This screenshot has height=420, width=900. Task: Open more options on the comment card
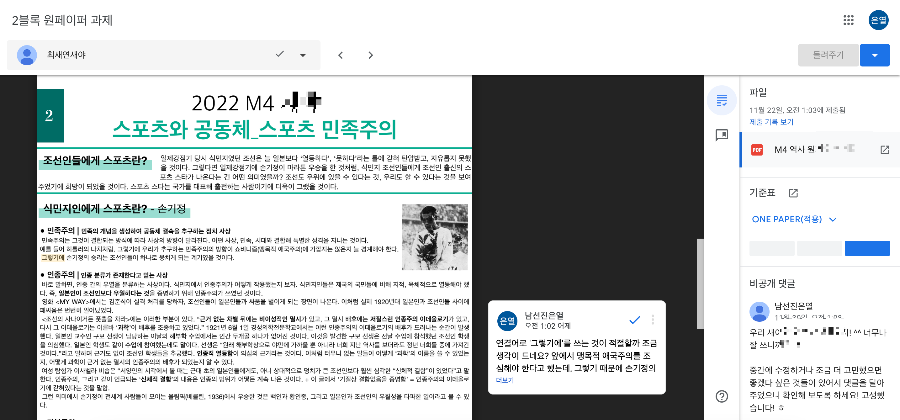tap(653, 320)
